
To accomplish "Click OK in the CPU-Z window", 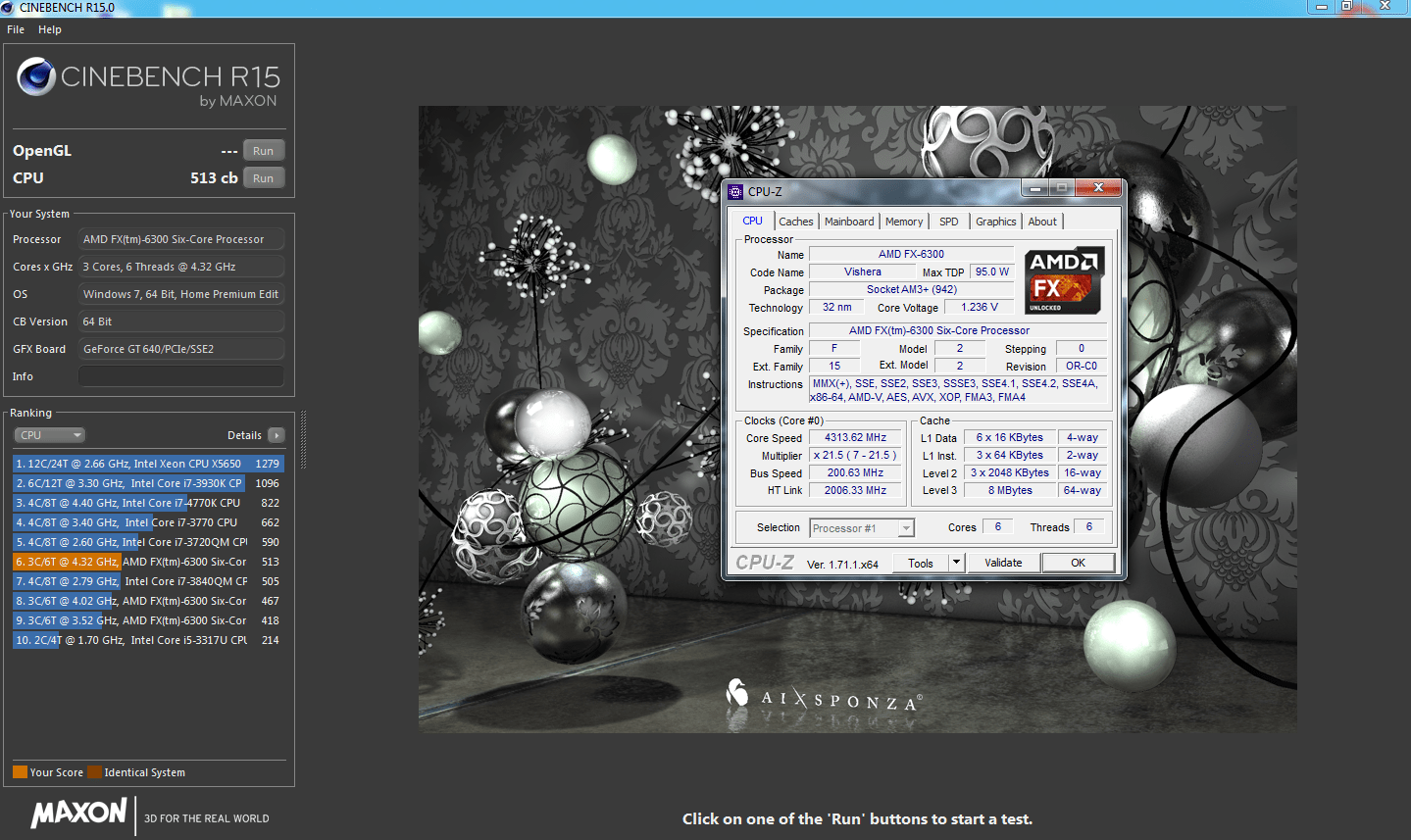I will click(1079, 563).
